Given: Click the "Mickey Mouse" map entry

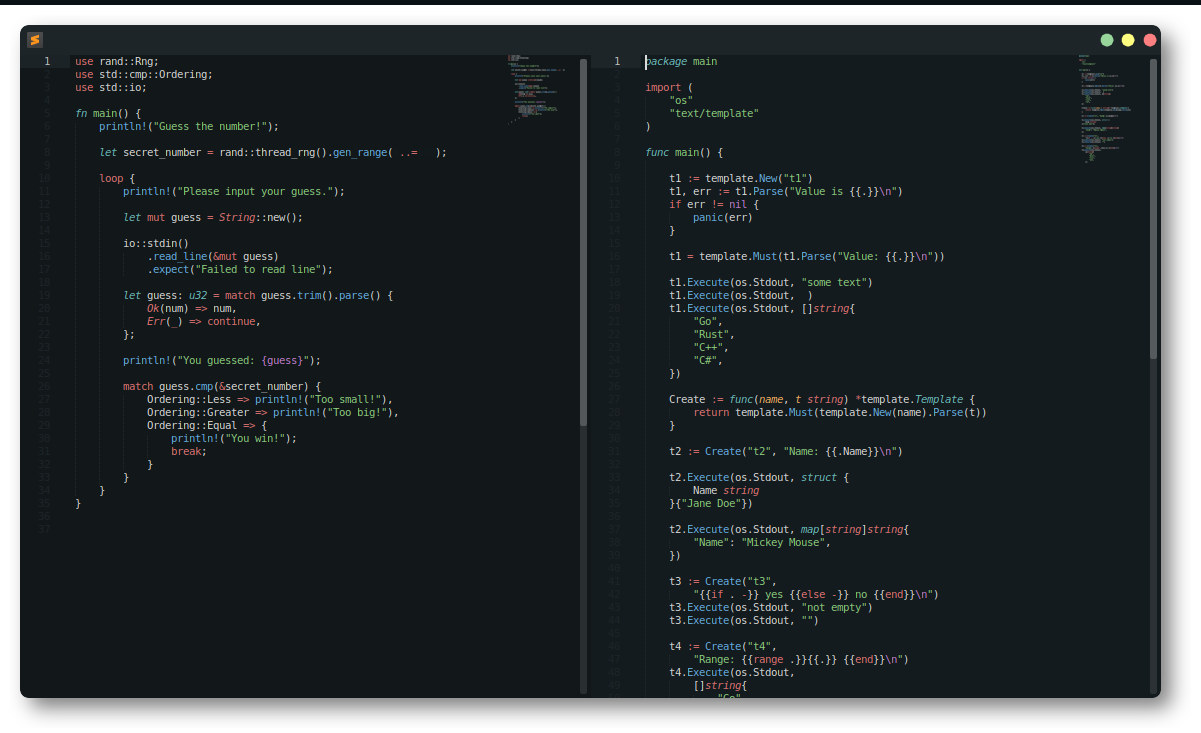Looking at the screenshot, I should click(x=762, y=542).
